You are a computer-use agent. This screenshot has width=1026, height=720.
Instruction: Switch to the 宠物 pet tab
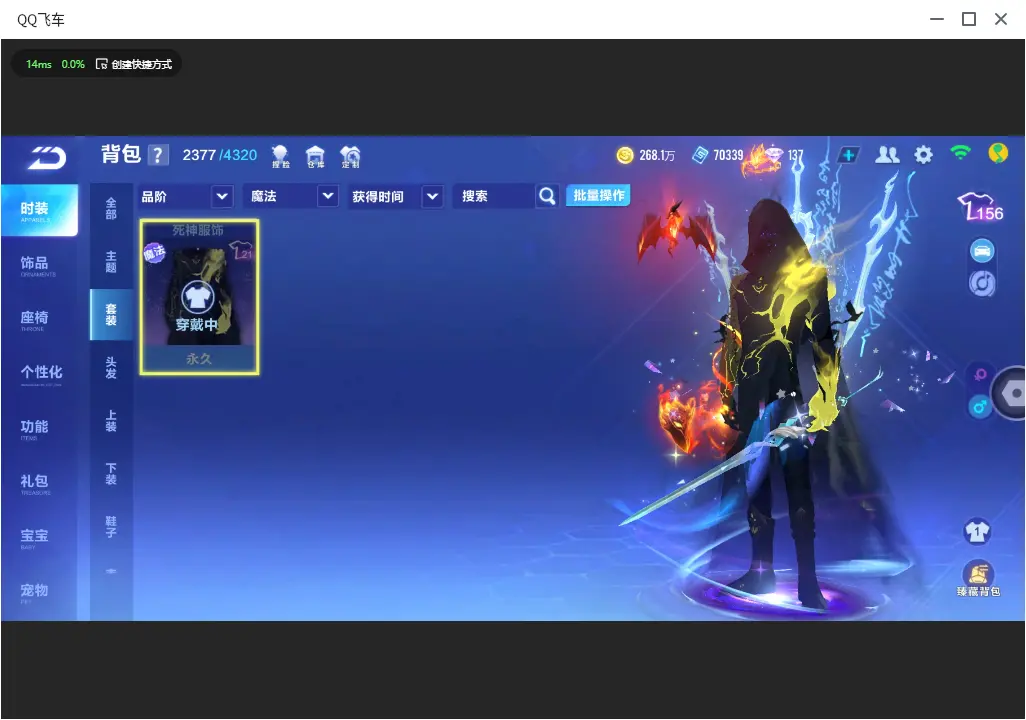click(34, 592)
